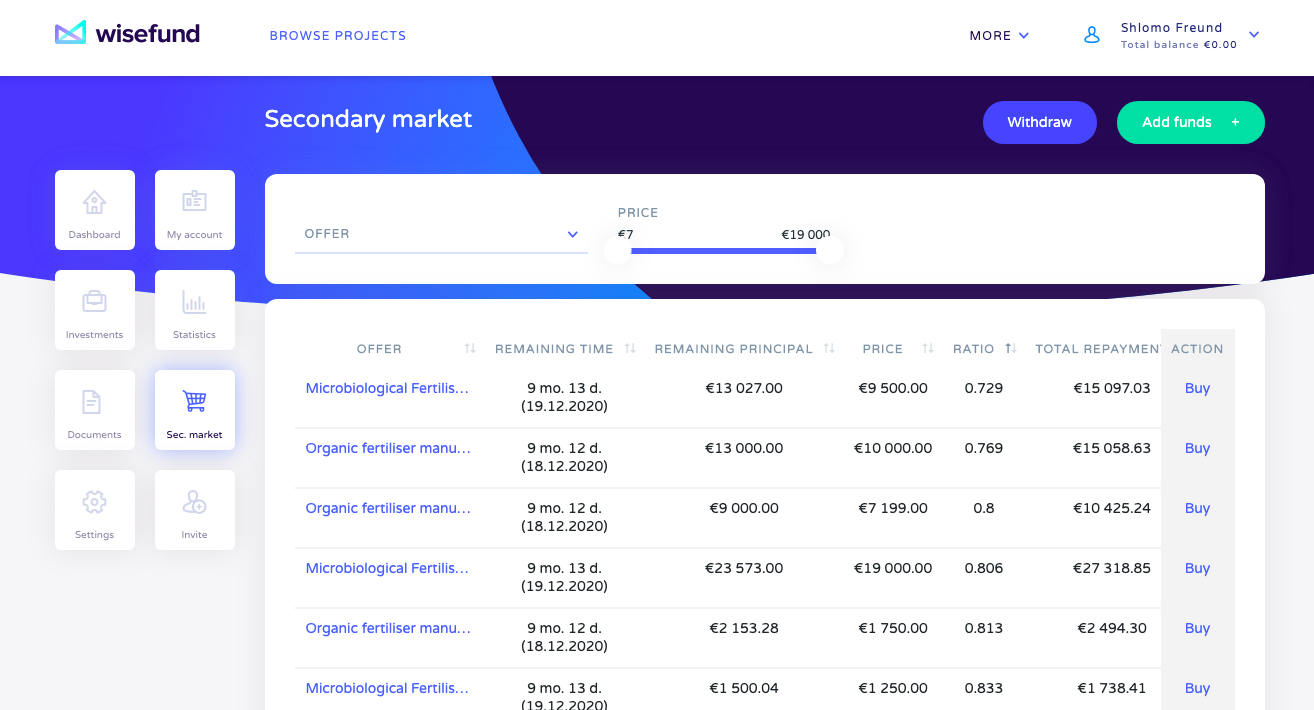Buy the €19 000.00 Microbiological Fertiliser offer
Screen dimensions: 1314x710
pos(1197,568)
